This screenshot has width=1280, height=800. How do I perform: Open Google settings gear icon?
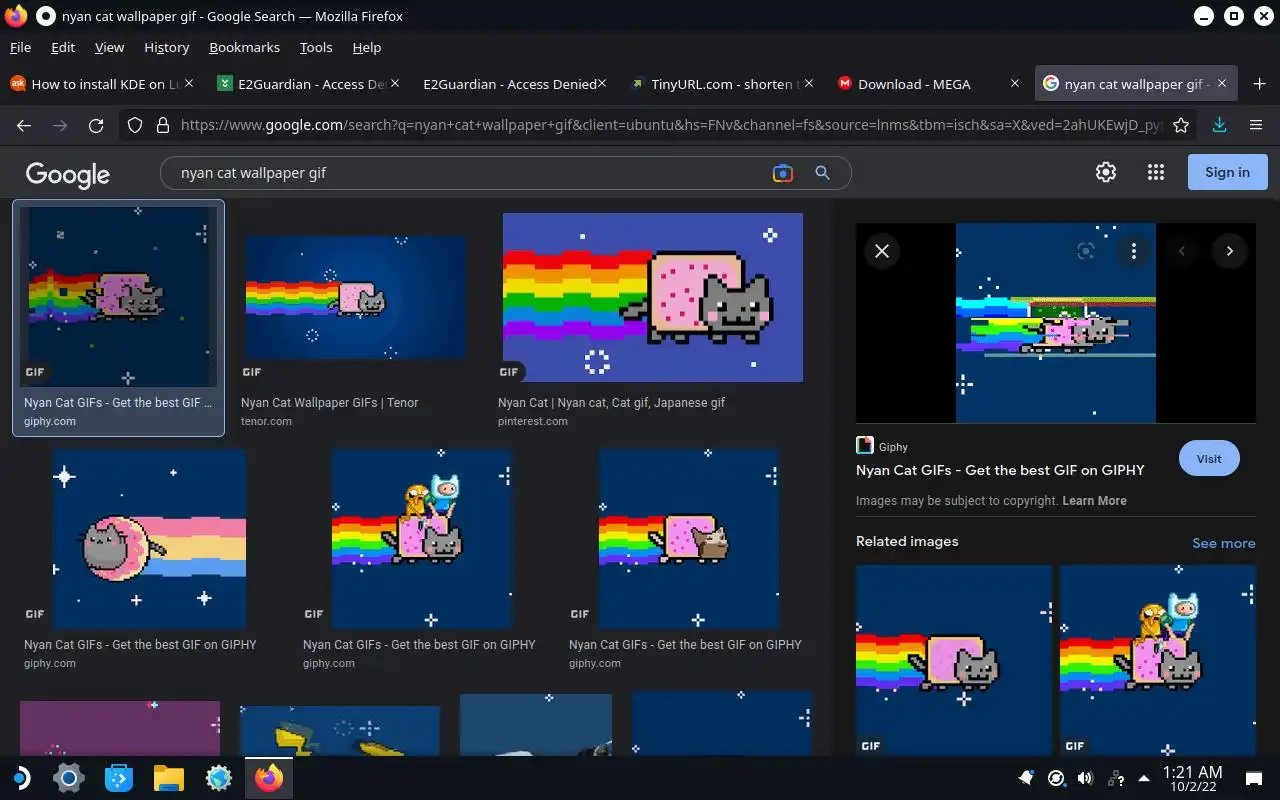tap(1105, 172)
